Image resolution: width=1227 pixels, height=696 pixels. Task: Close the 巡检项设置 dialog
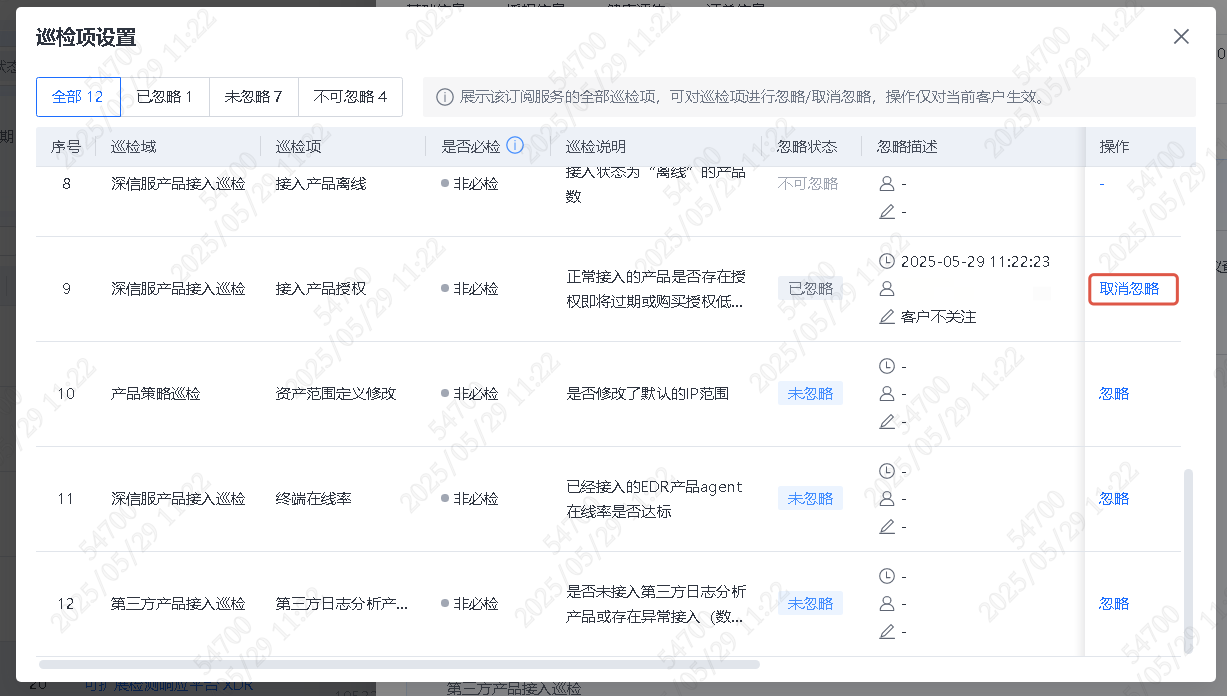point(1181,37)
